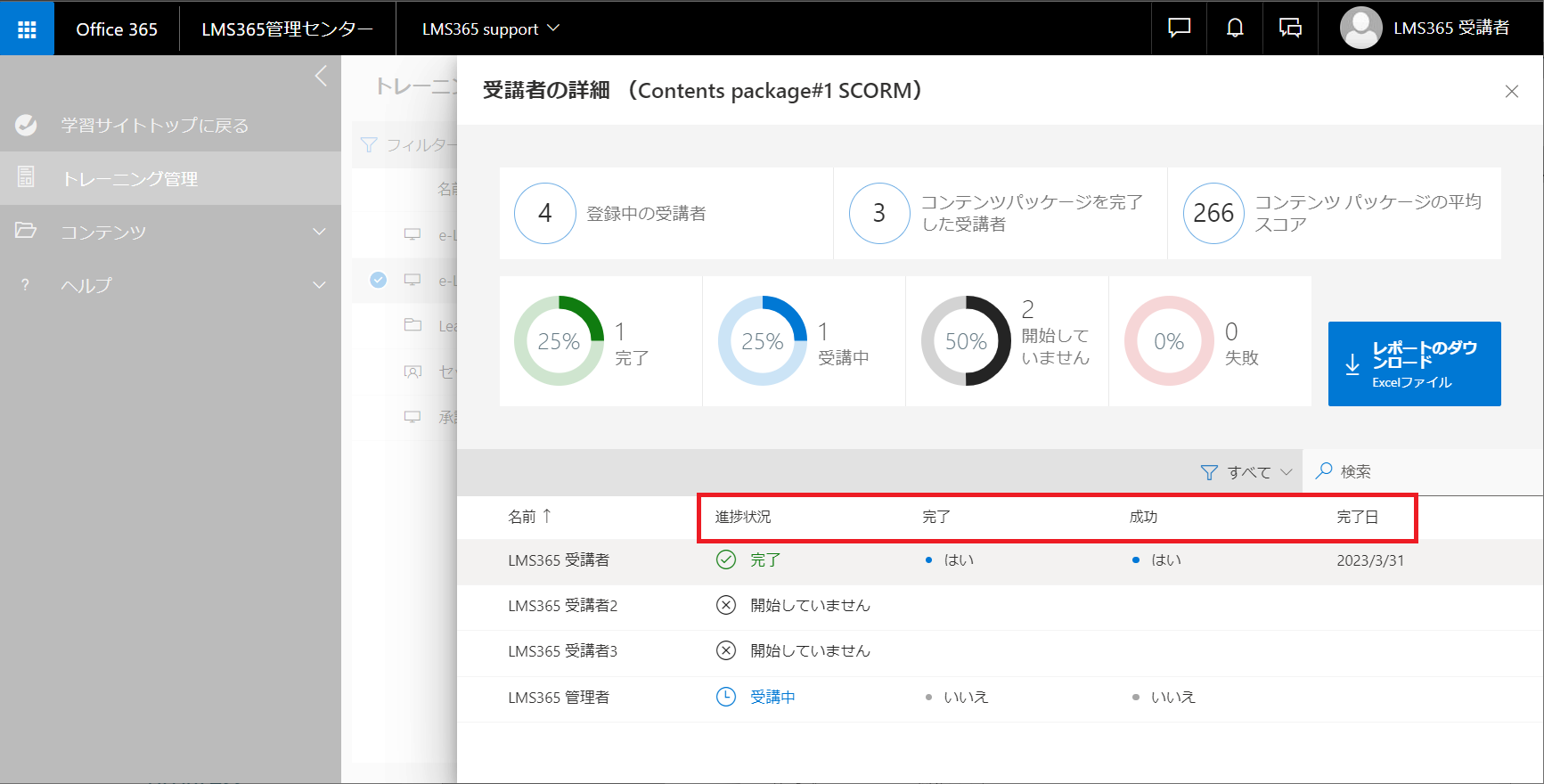Click the 25% 完了 green donut chart
The width and height of the screenshot is (1544, 784).
559,340
